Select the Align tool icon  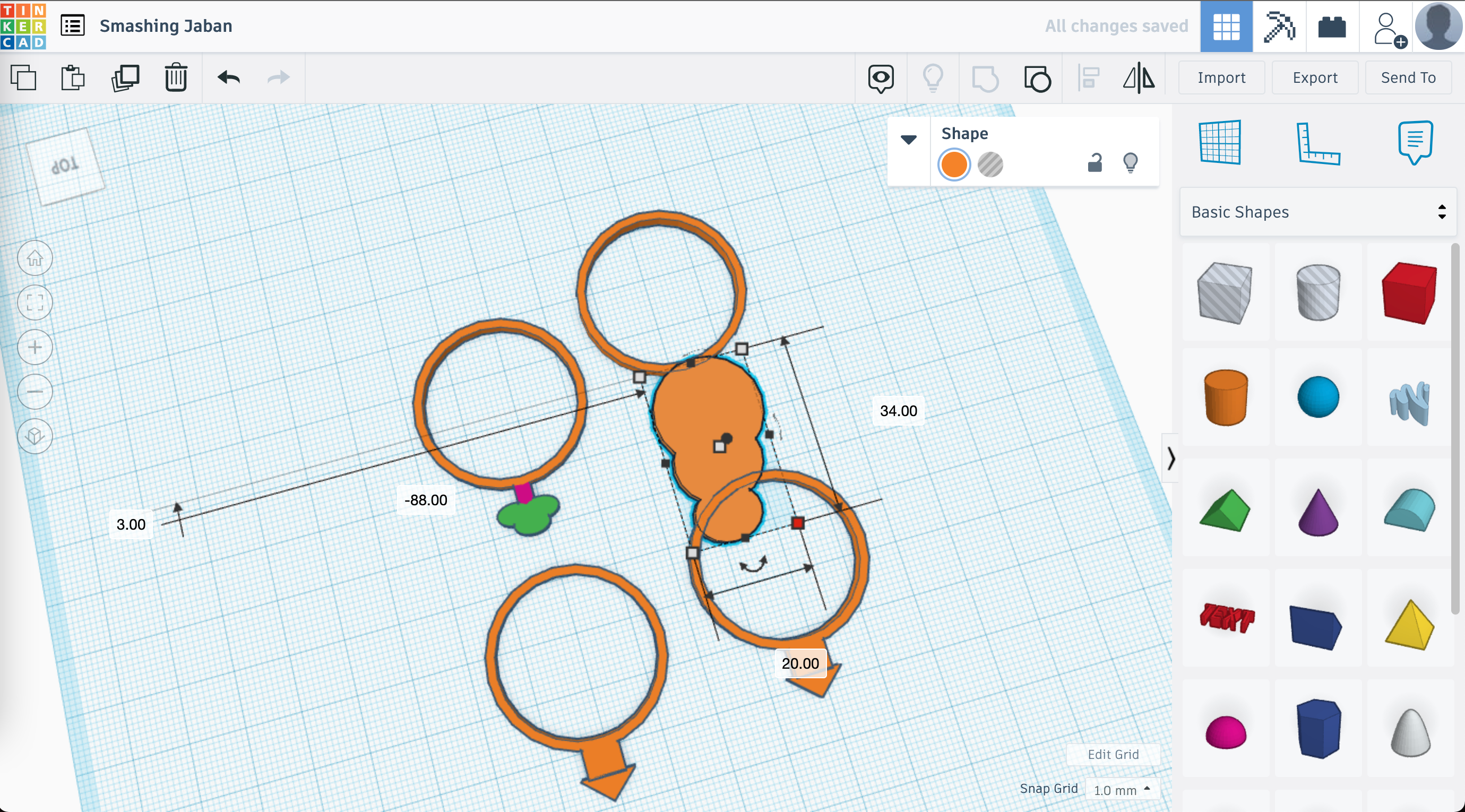point(1088,77)
